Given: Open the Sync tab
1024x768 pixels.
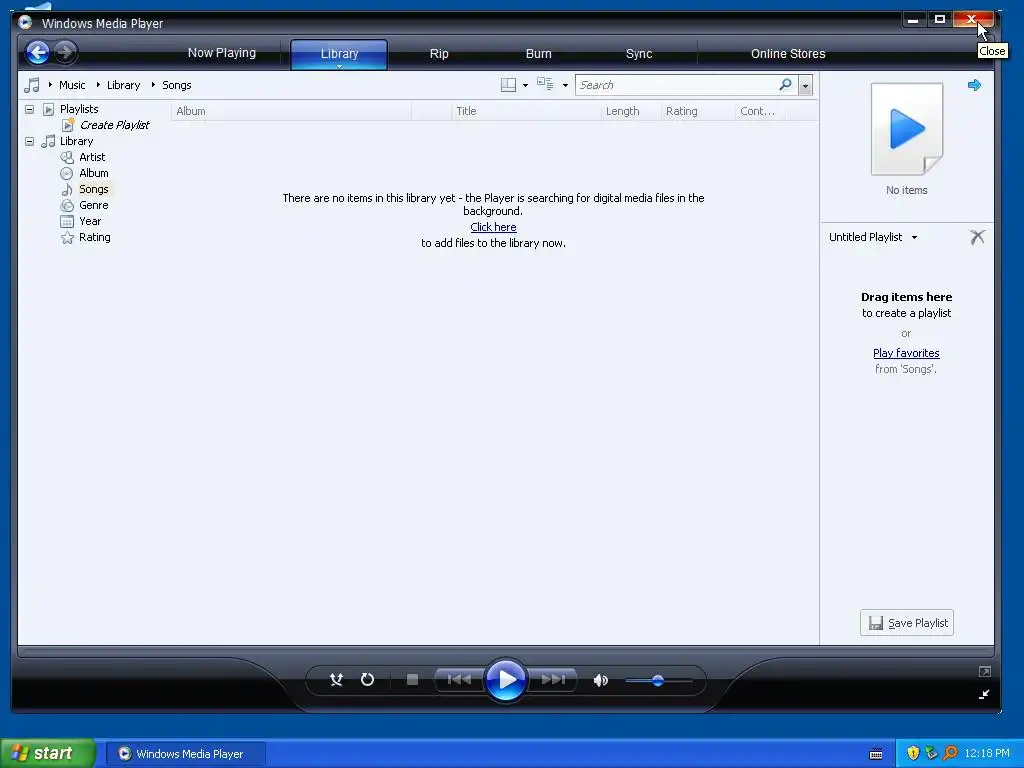Looking at the screenshot, I should [639, 54].
